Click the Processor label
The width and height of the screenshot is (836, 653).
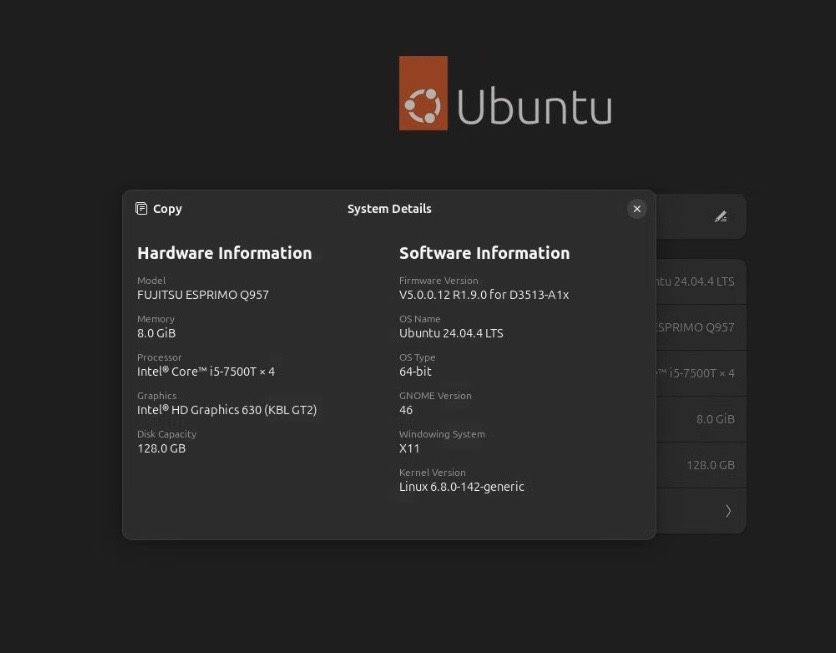[159, 357]
